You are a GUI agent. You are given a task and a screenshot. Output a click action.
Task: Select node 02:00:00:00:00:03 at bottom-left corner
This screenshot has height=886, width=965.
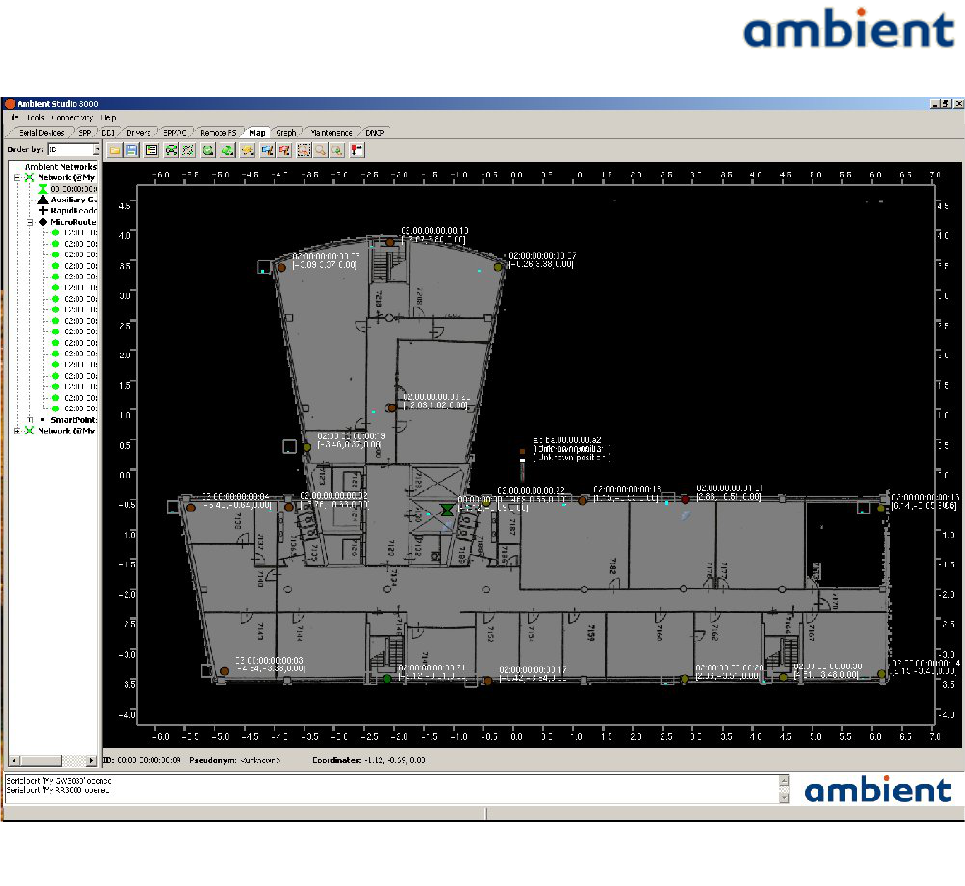point(224,671)
